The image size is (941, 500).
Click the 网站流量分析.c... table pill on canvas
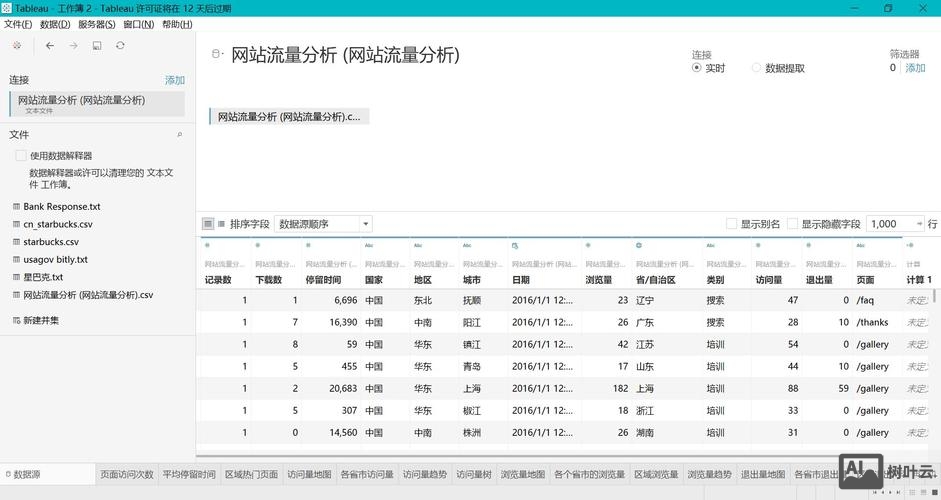tap(289, 116)
